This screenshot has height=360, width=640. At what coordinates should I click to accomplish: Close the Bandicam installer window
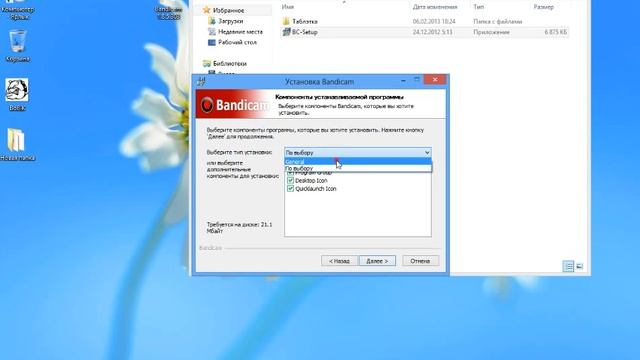pos(435,80)
